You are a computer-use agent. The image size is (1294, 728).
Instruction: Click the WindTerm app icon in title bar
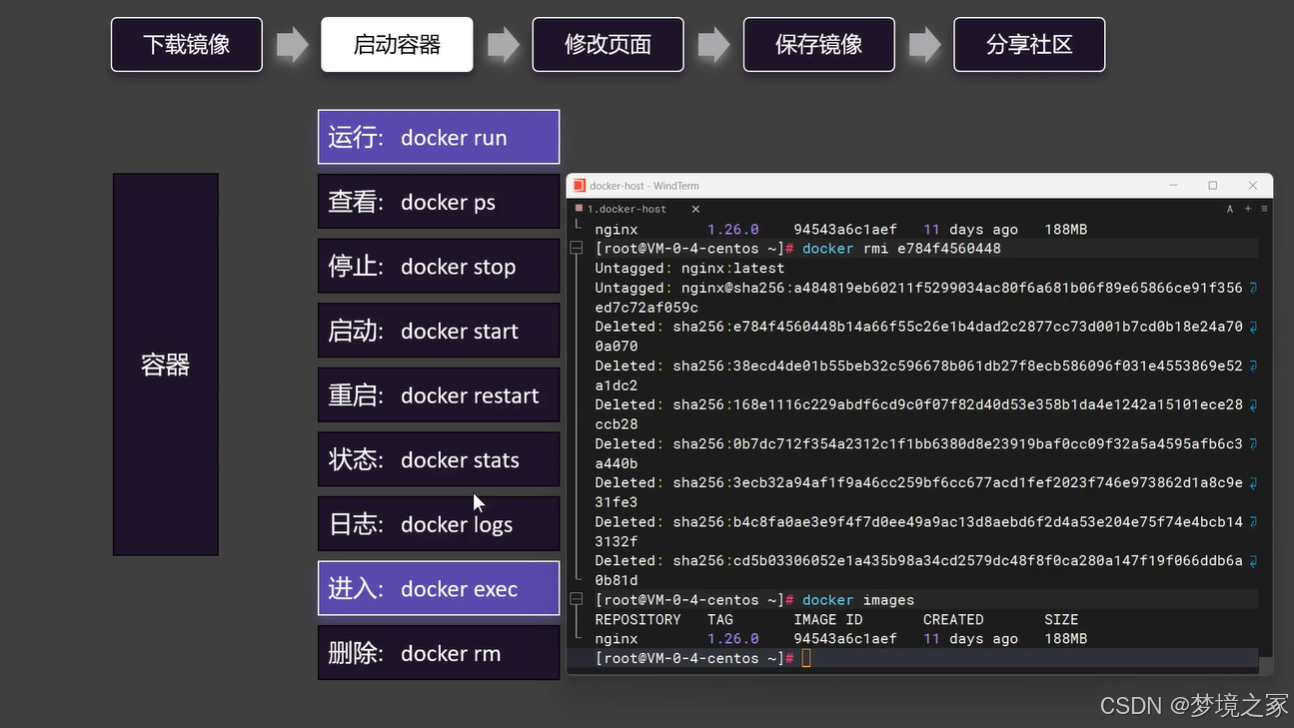(x=579, y=186)
